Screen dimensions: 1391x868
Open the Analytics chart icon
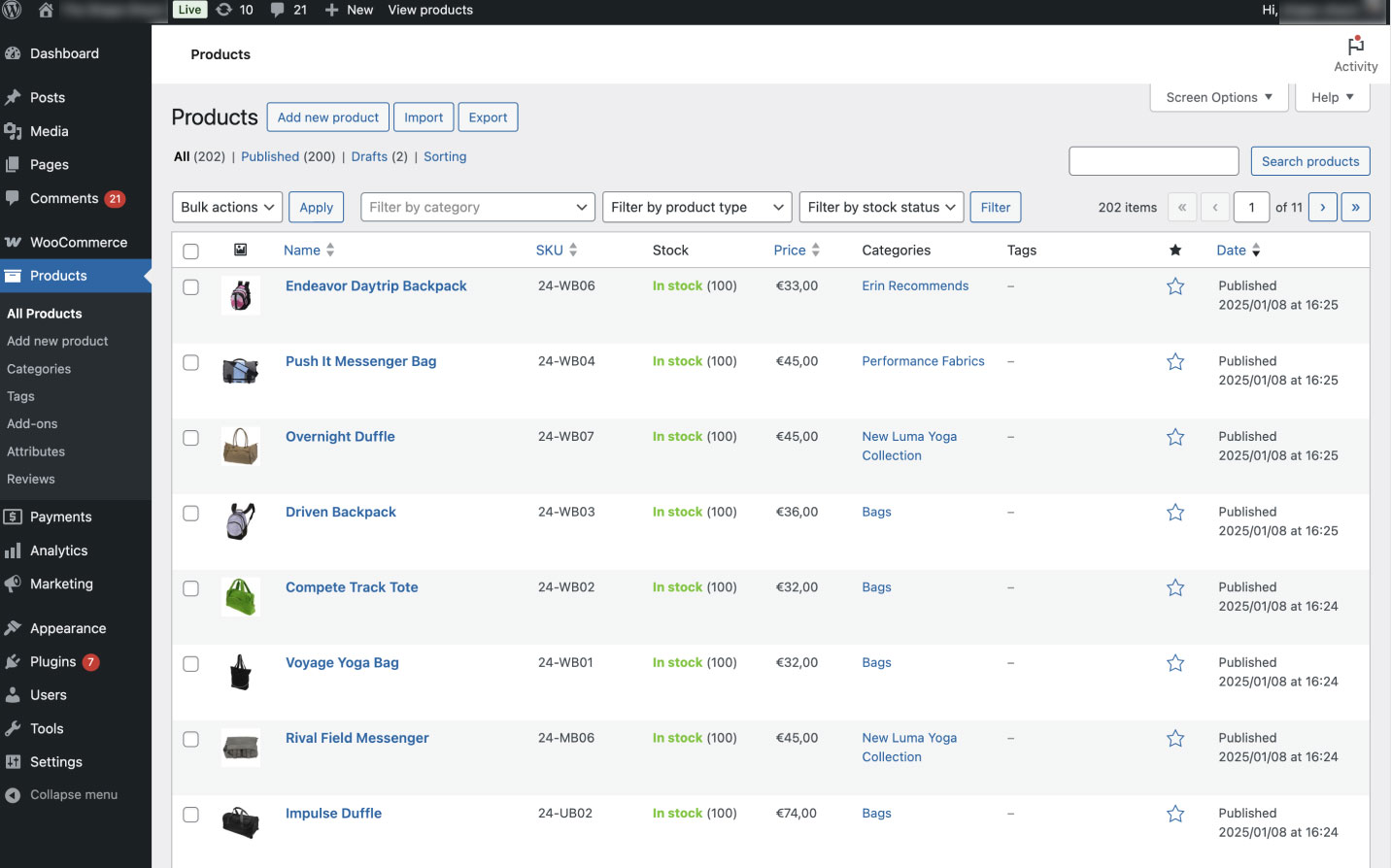13,551
